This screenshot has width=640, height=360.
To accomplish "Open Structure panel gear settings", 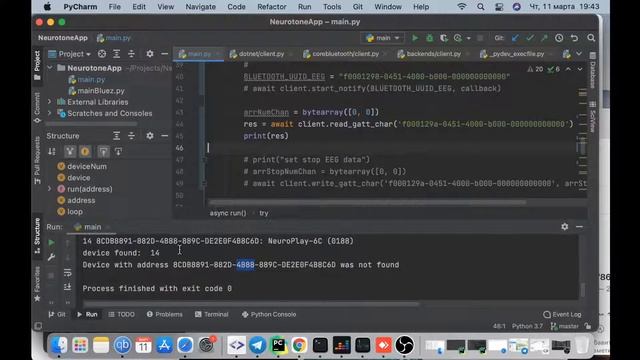I will coord(150,136).
